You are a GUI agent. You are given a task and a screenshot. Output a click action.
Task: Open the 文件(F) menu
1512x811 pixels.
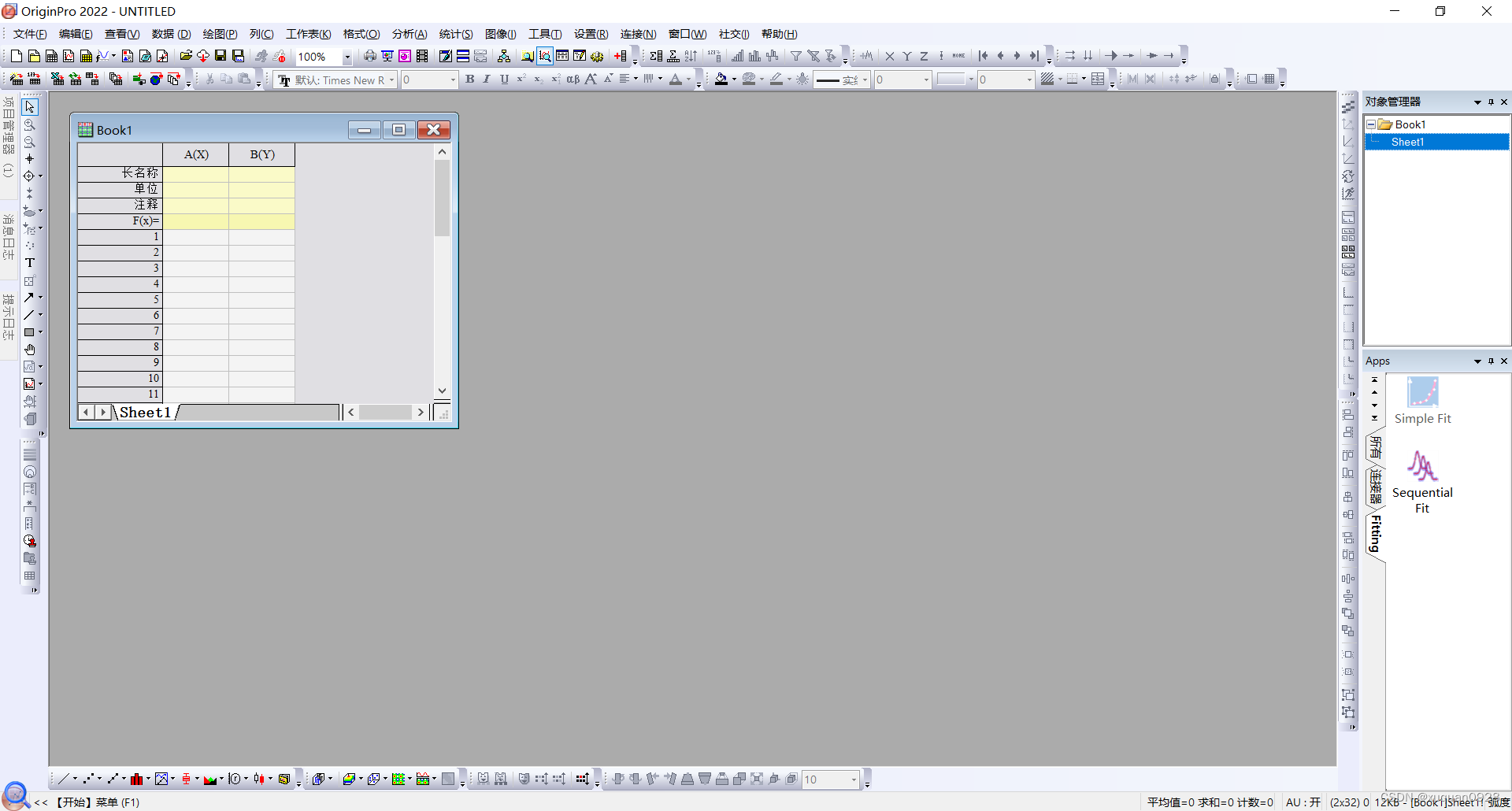click(30, 34)
